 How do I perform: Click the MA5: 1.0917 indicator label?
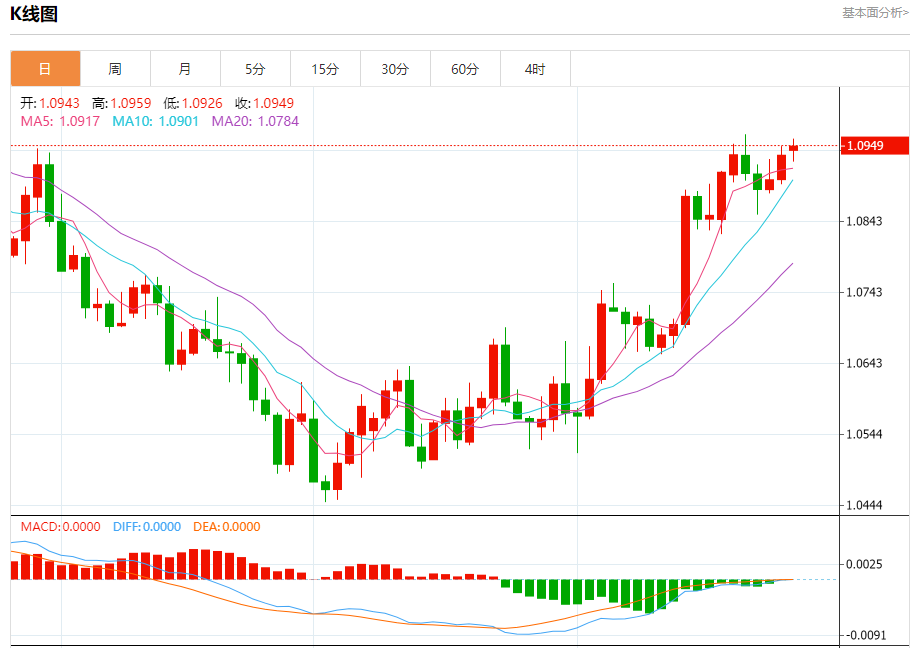pos(60,121)
